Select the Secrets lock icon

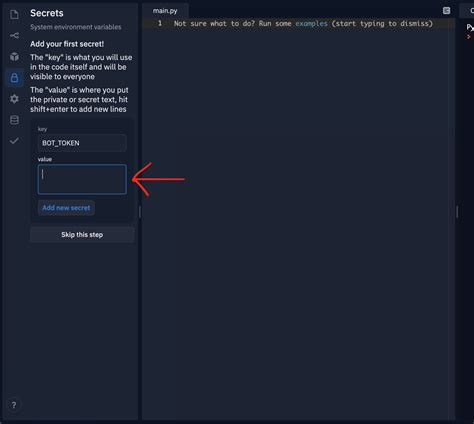(14, 78)
